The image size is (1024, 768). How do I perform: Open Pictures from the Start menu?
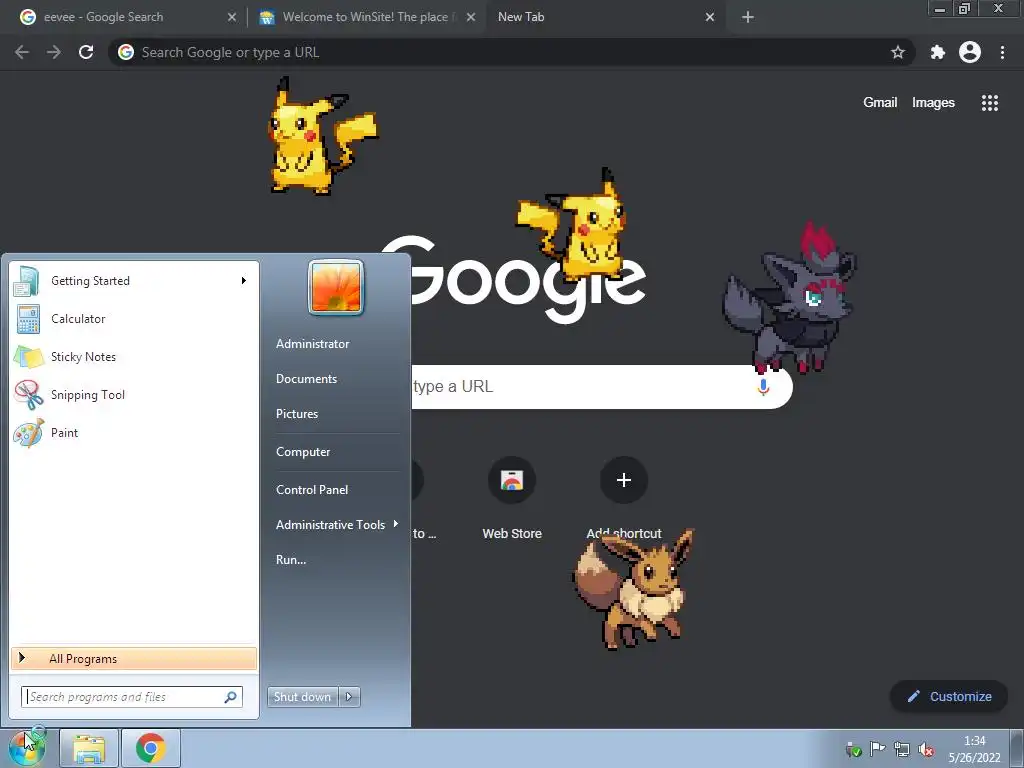(x=297, y=414)
